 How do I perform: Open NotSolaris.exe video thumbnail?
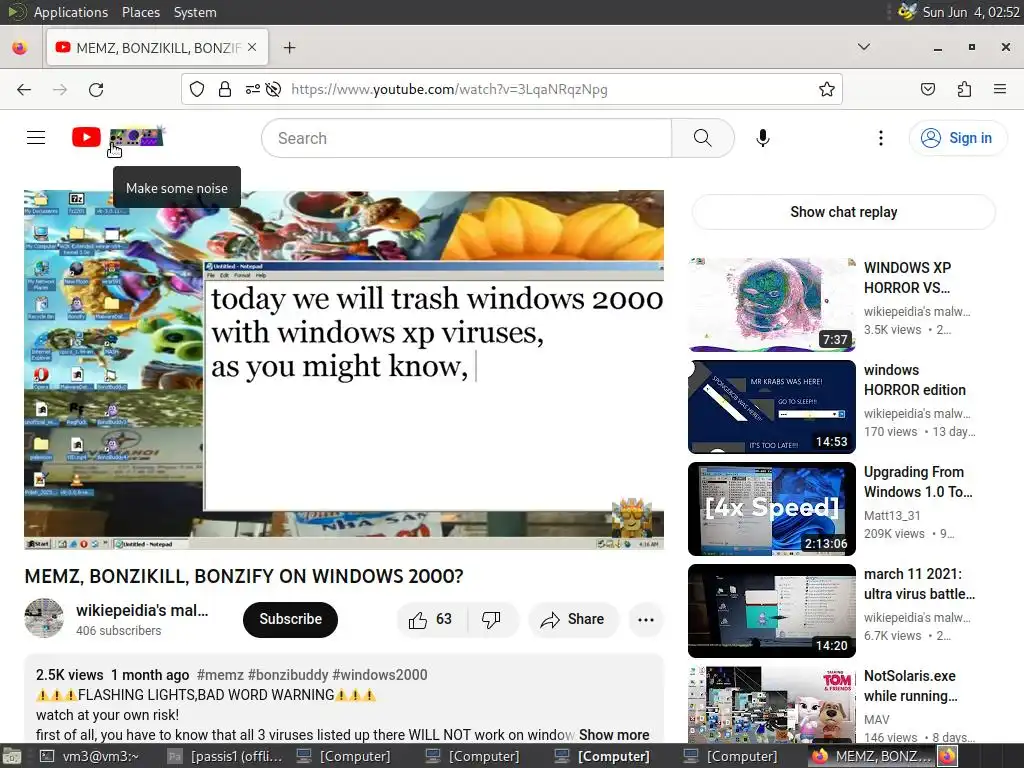coord(772,705)
